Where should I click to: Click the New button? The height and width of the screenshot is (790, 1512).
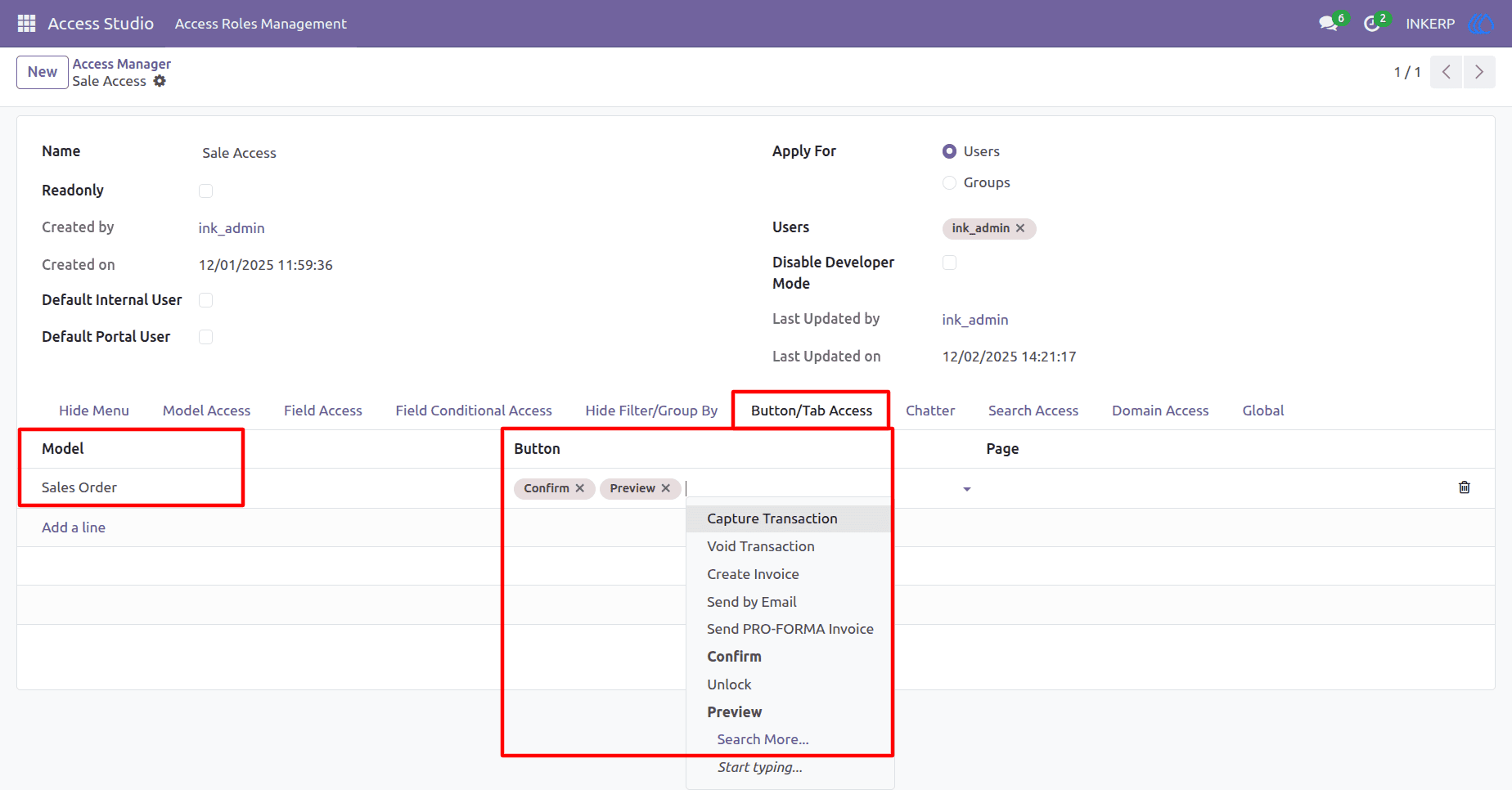[43, 72]
